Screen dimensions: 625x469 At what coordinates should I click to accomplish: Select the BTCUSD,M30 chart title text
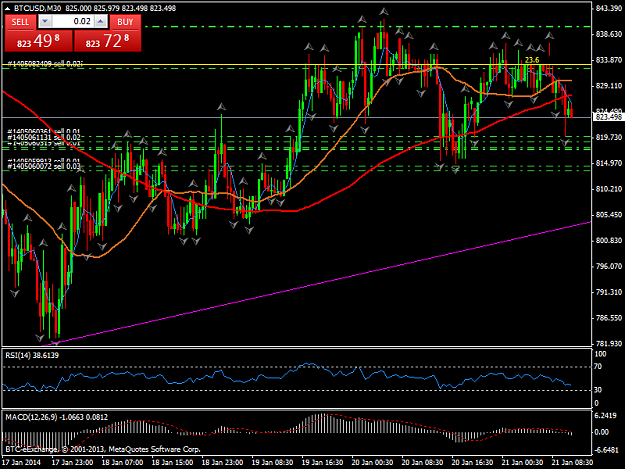(x=37, y=8)
